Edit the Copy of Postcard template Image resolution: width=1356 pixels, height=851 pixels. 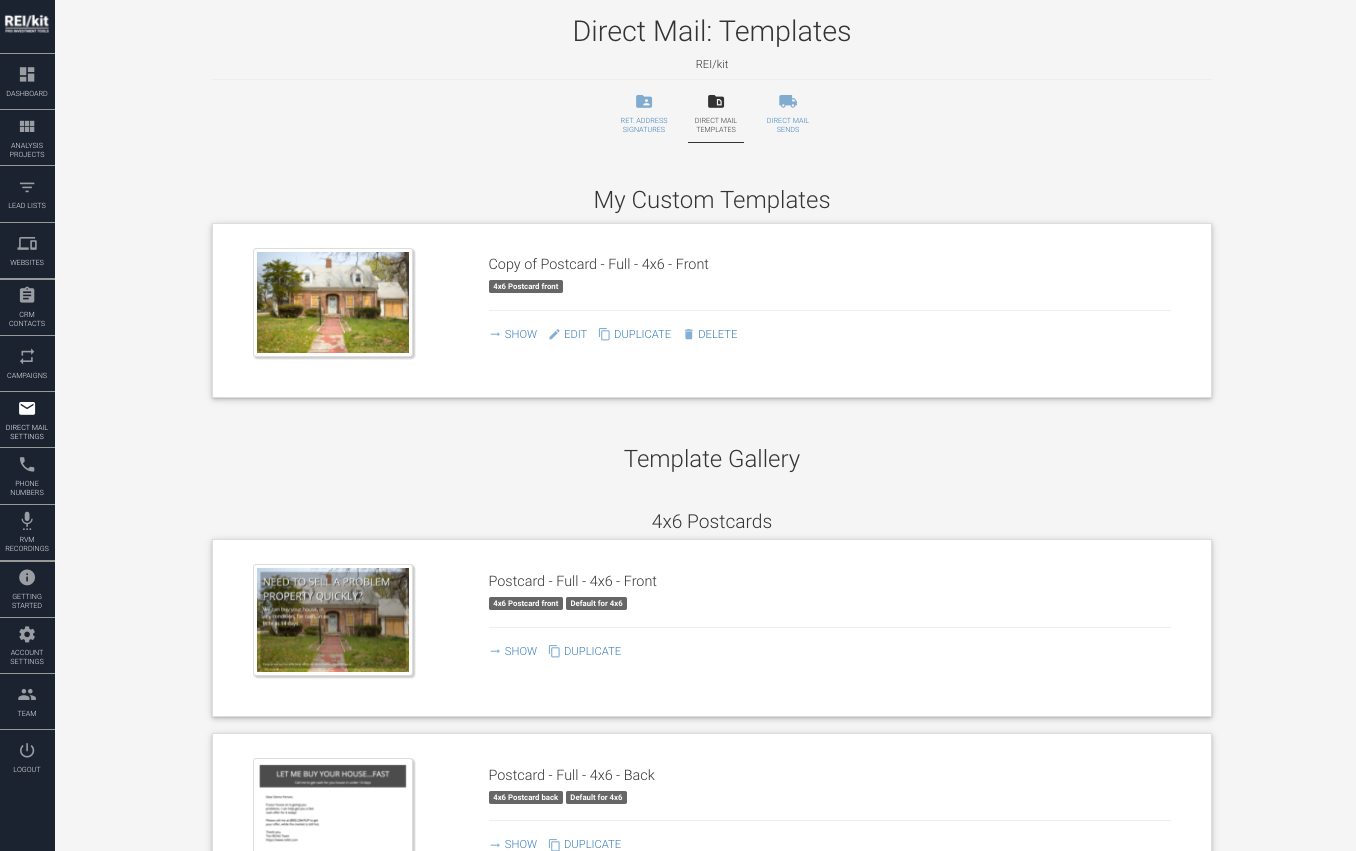(567, 334)
